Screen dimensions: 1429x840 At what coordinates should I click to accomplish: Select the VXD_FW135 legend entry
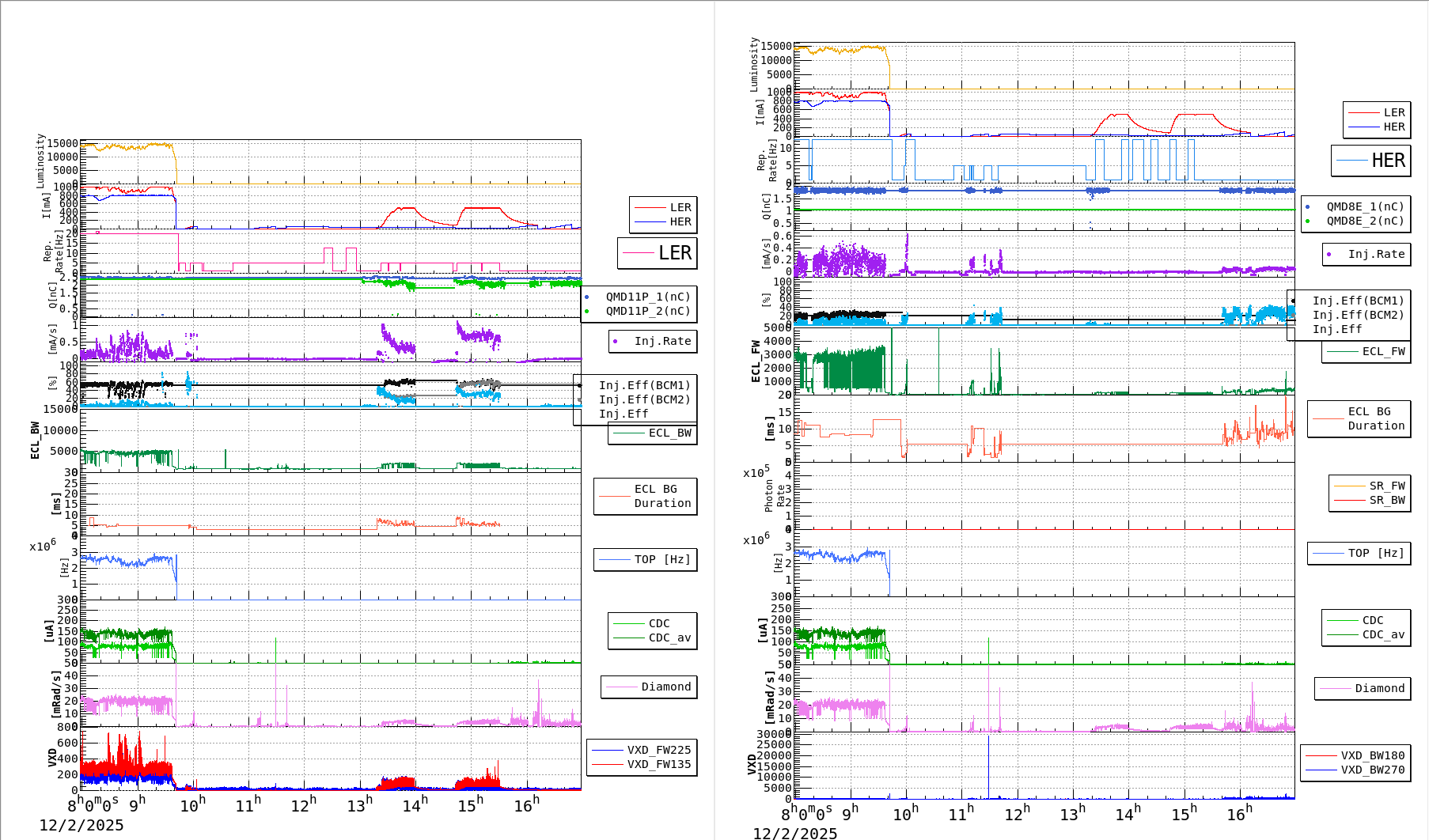pos(658,764)
